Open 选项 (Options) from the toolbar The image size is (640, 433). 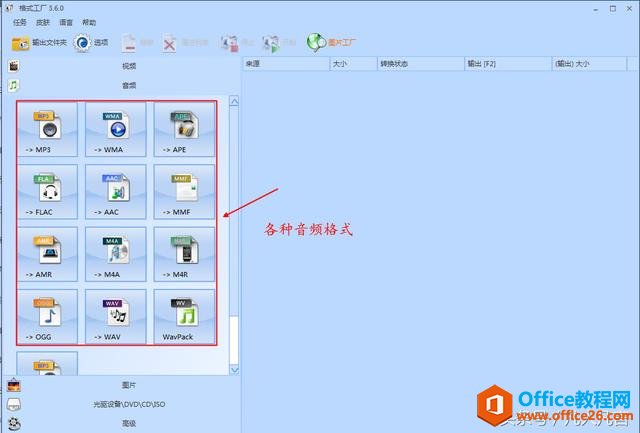92,43
